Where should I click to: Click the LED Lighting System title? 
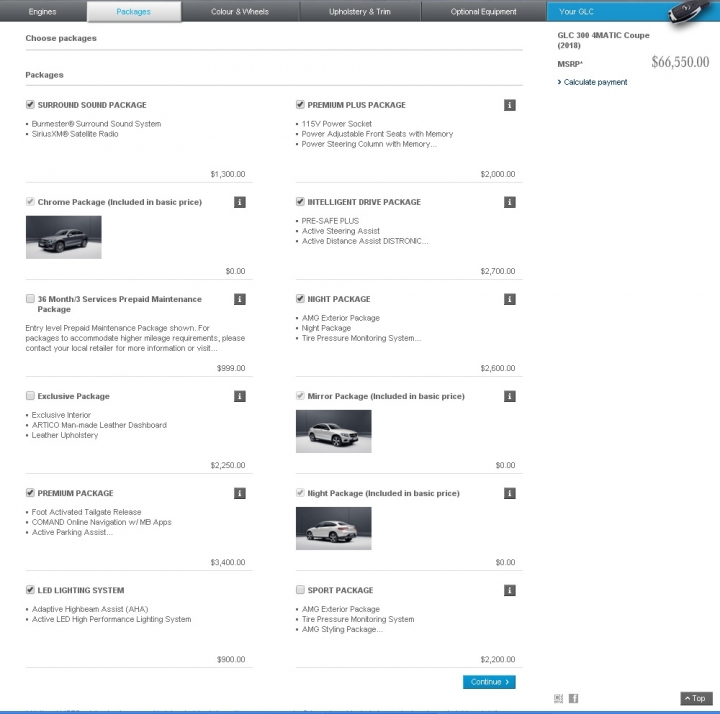[x=81, y=590]
